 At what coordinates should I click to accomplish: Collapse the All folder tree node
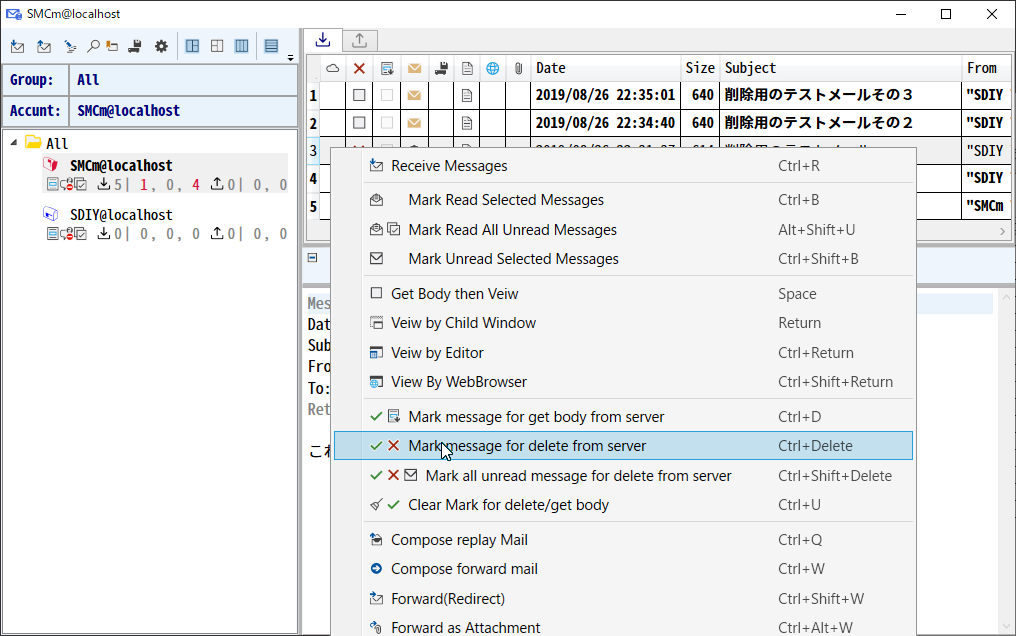click(x=14, y=143)
